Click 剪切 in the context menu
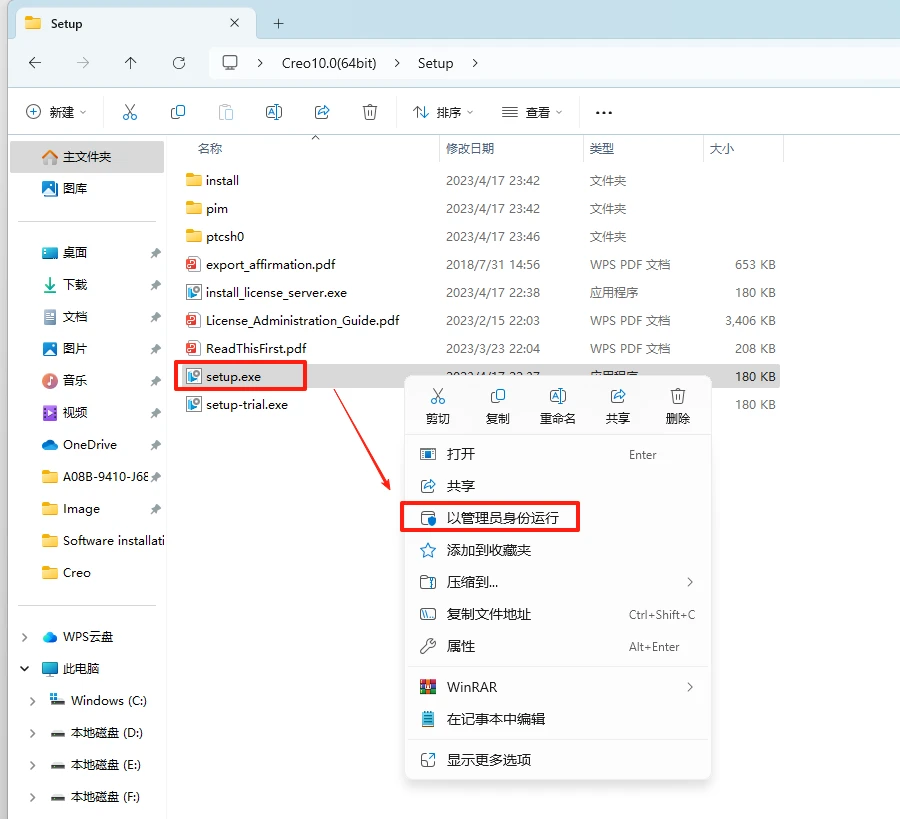The height and width of the screenshot is (819, 900). coord(438,406)
